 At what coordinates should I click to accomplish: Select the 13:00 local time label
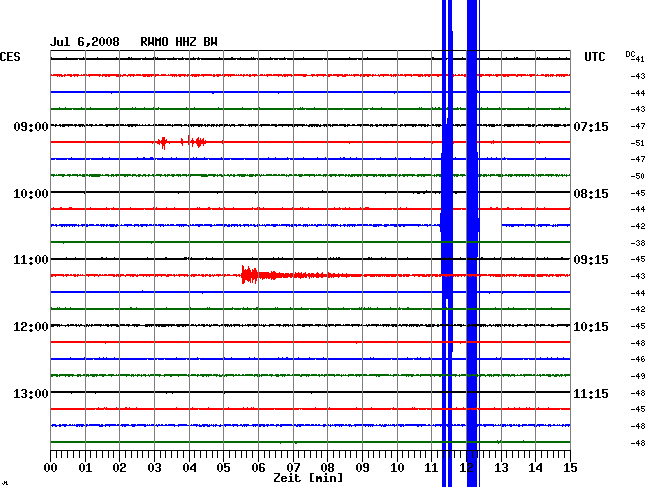tap(31, 393)
